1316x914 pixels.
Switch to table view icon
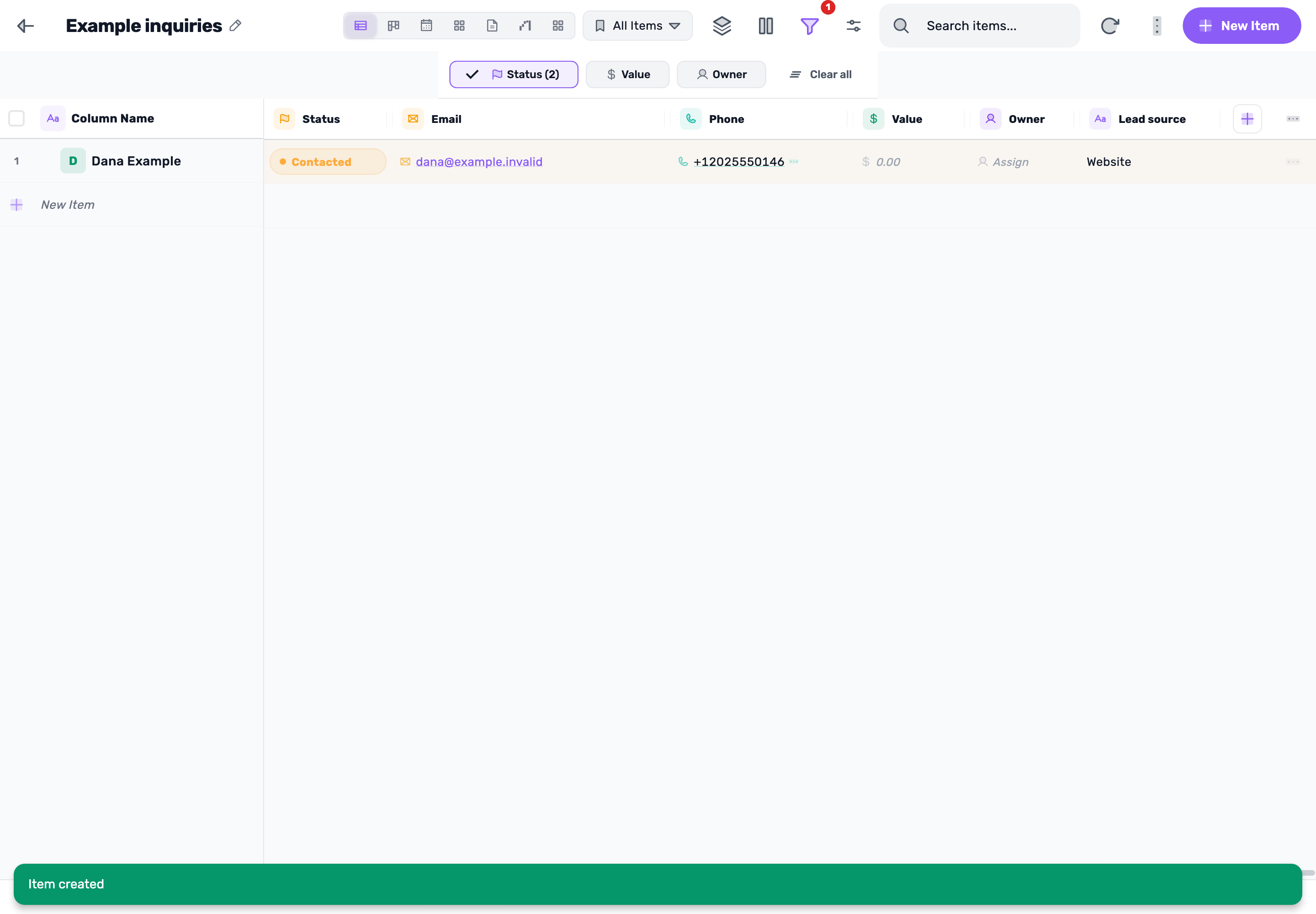360,26
